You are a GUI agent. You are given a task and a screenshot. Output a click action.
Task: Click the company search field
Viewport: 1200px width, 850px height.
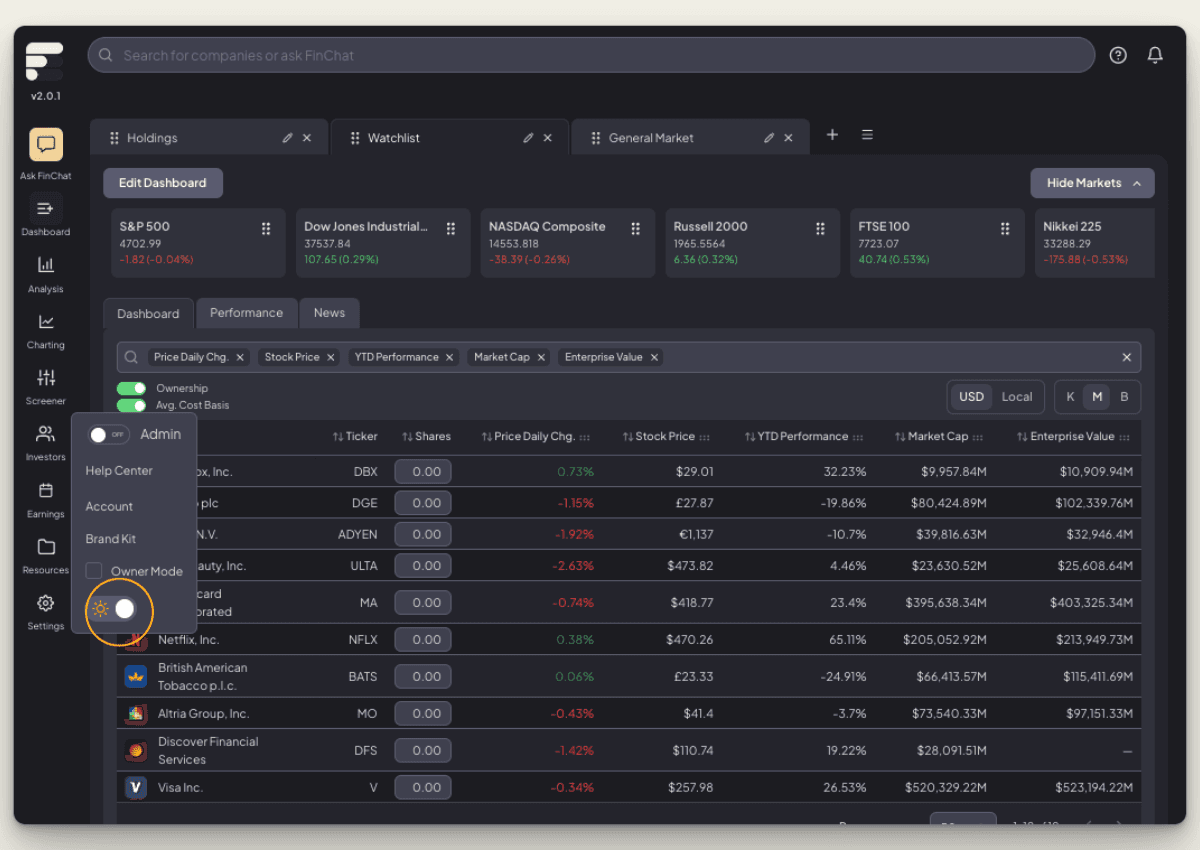(x=590, y=55)
